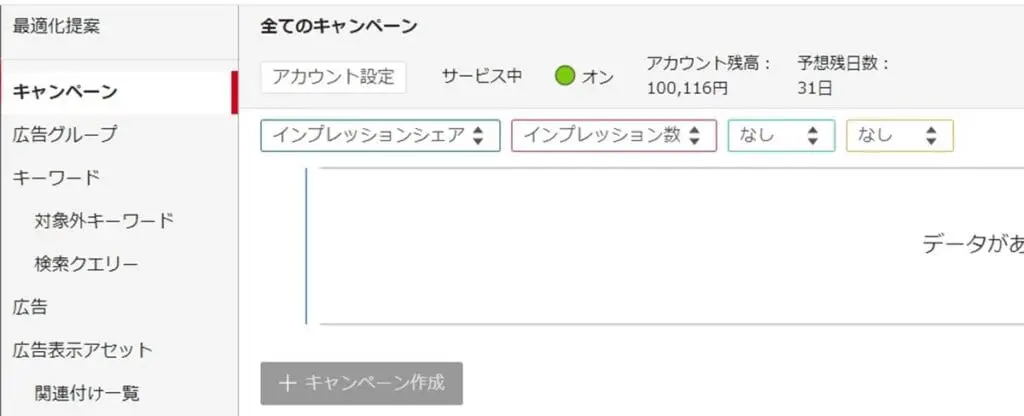Image resolution: width=1024 pixels, height=416 pixels.
Task: Click the arrows icon in インプレッション数 selector
Action: tap(694, 136)
